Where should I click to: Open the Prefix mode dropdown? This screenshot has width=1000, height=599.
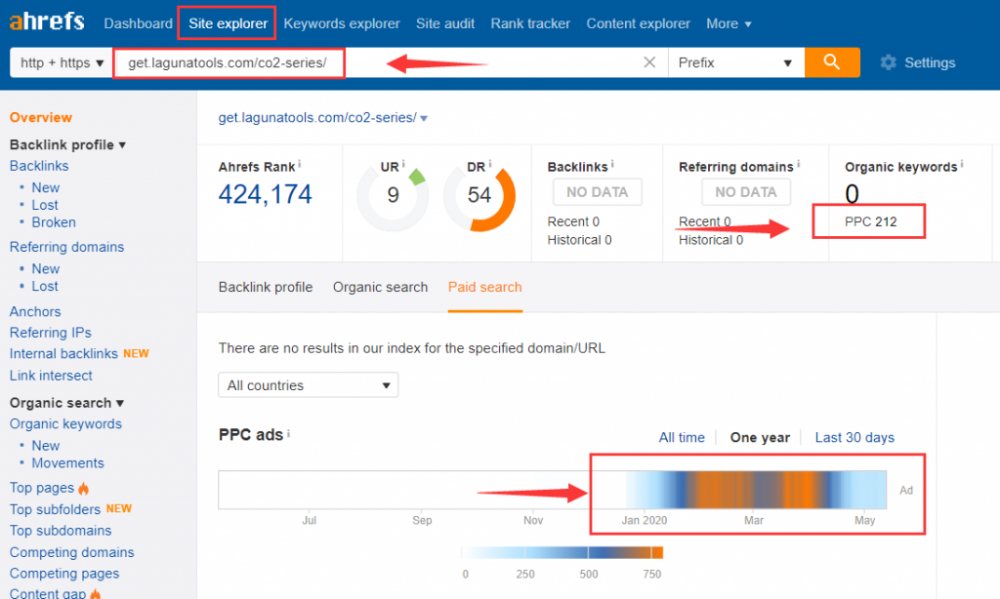(735, 62)
